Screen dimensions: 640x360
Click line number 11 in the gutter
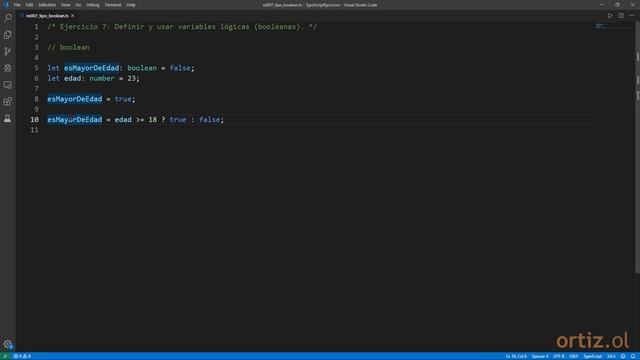pos(34,130)
